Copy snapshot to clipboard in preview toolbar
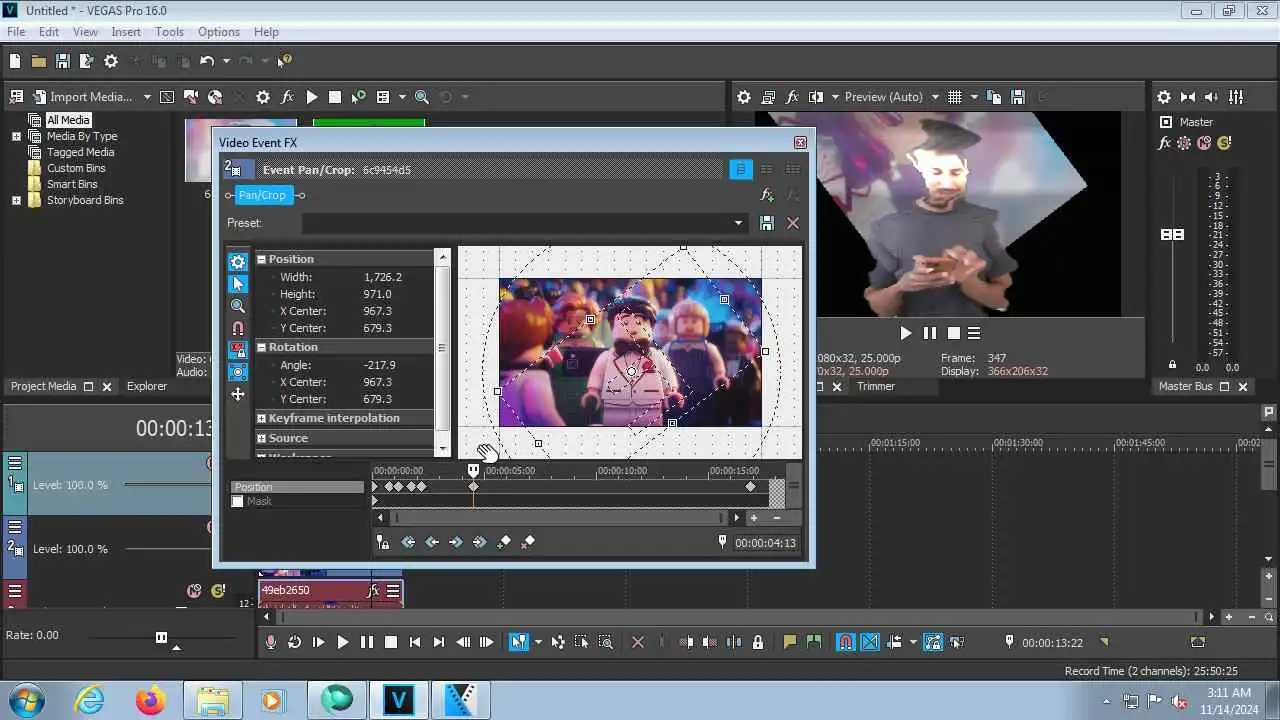Image resolution: width=1280 pixels, height=720 pixels. tap(994, 97)
